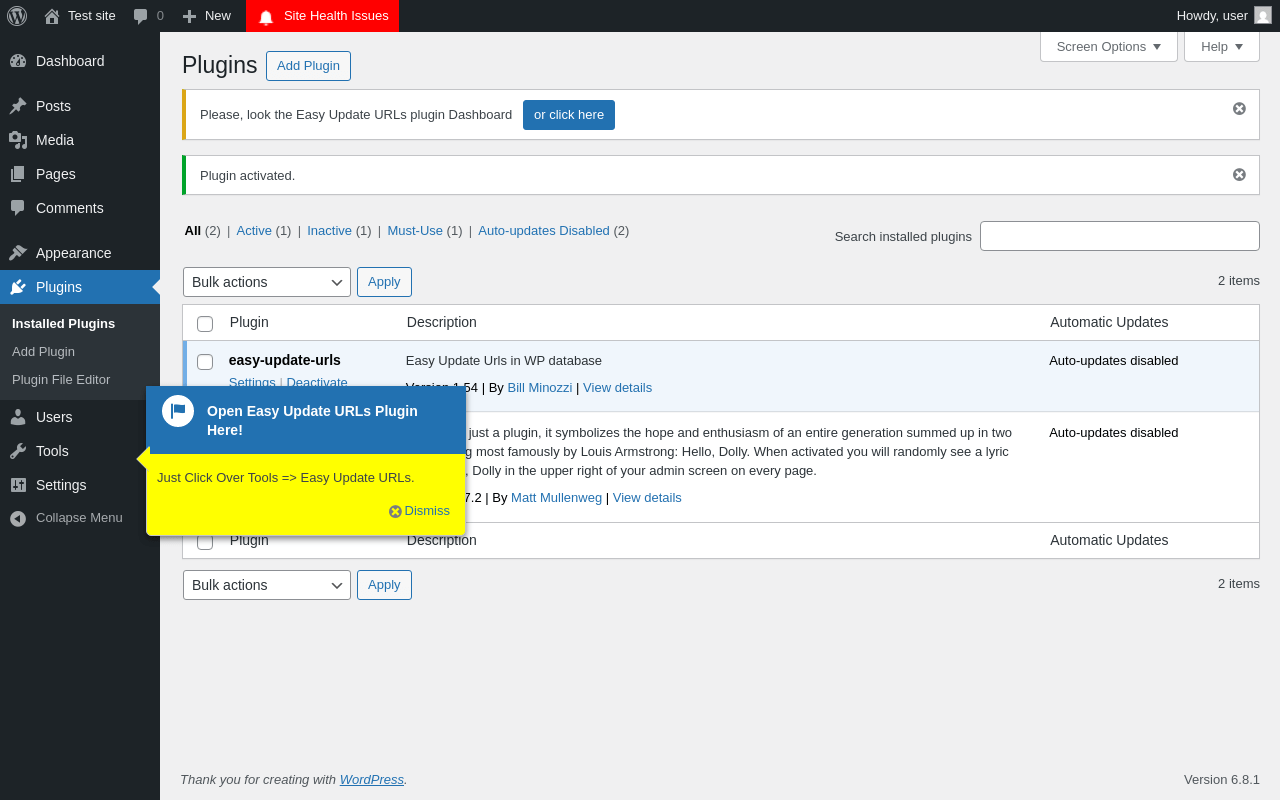Open bottom Bulk actions dropdown

click(x=267, y=585)
